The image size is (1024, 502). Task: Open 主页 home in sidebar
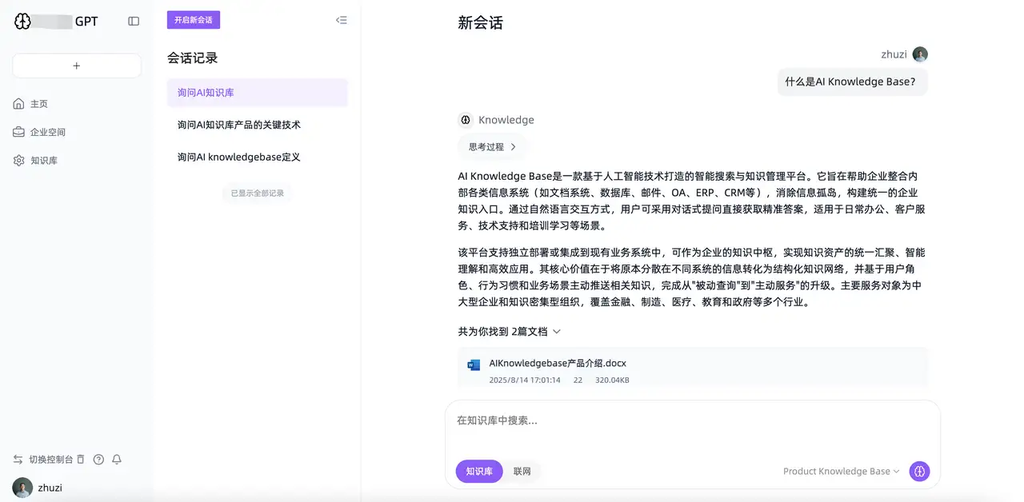click(x=39, y=104)
